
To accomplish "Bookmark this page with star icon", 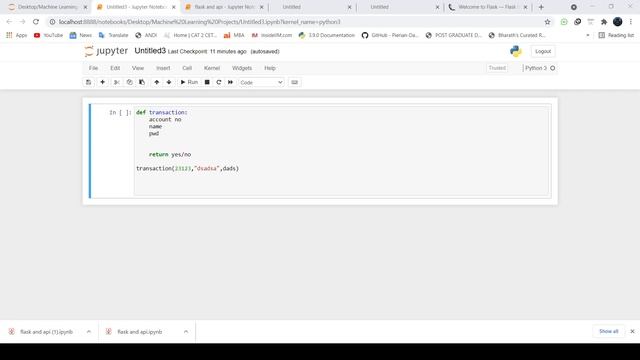I will 547,22.
